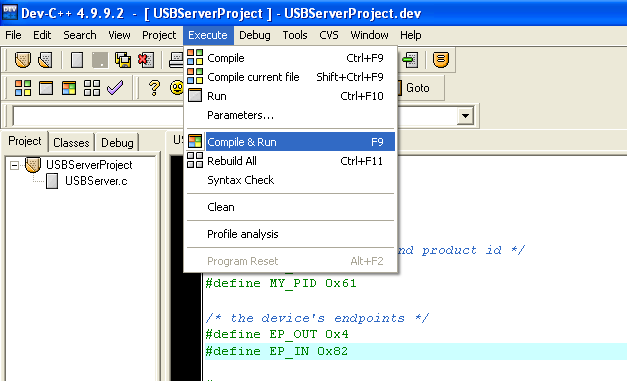The height and width of the screenshot is (381, 627).
Task: Click the Compile & Run toolbar icon
Action: pyautogui.click(x=69, y=88)
